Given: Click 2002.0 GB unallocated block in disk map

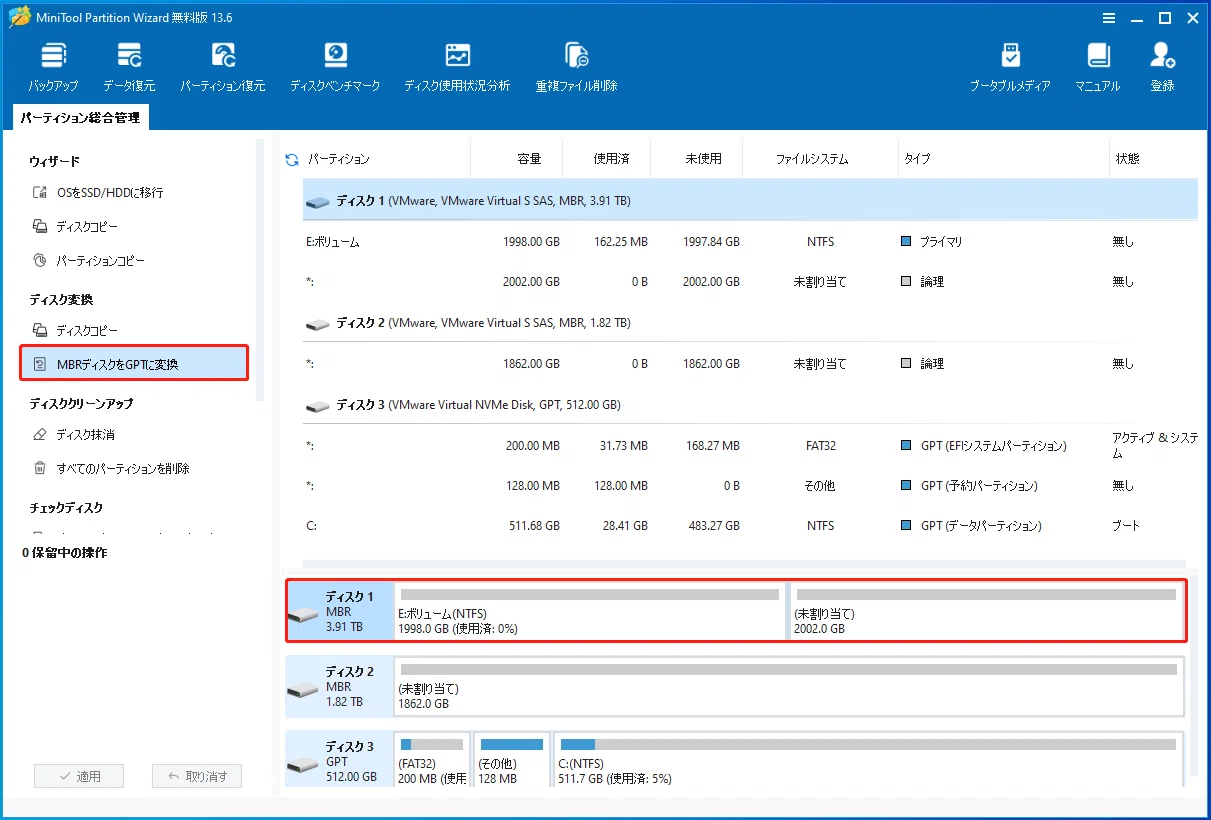Looking at the screenshot, I should (x=986, y=611).
